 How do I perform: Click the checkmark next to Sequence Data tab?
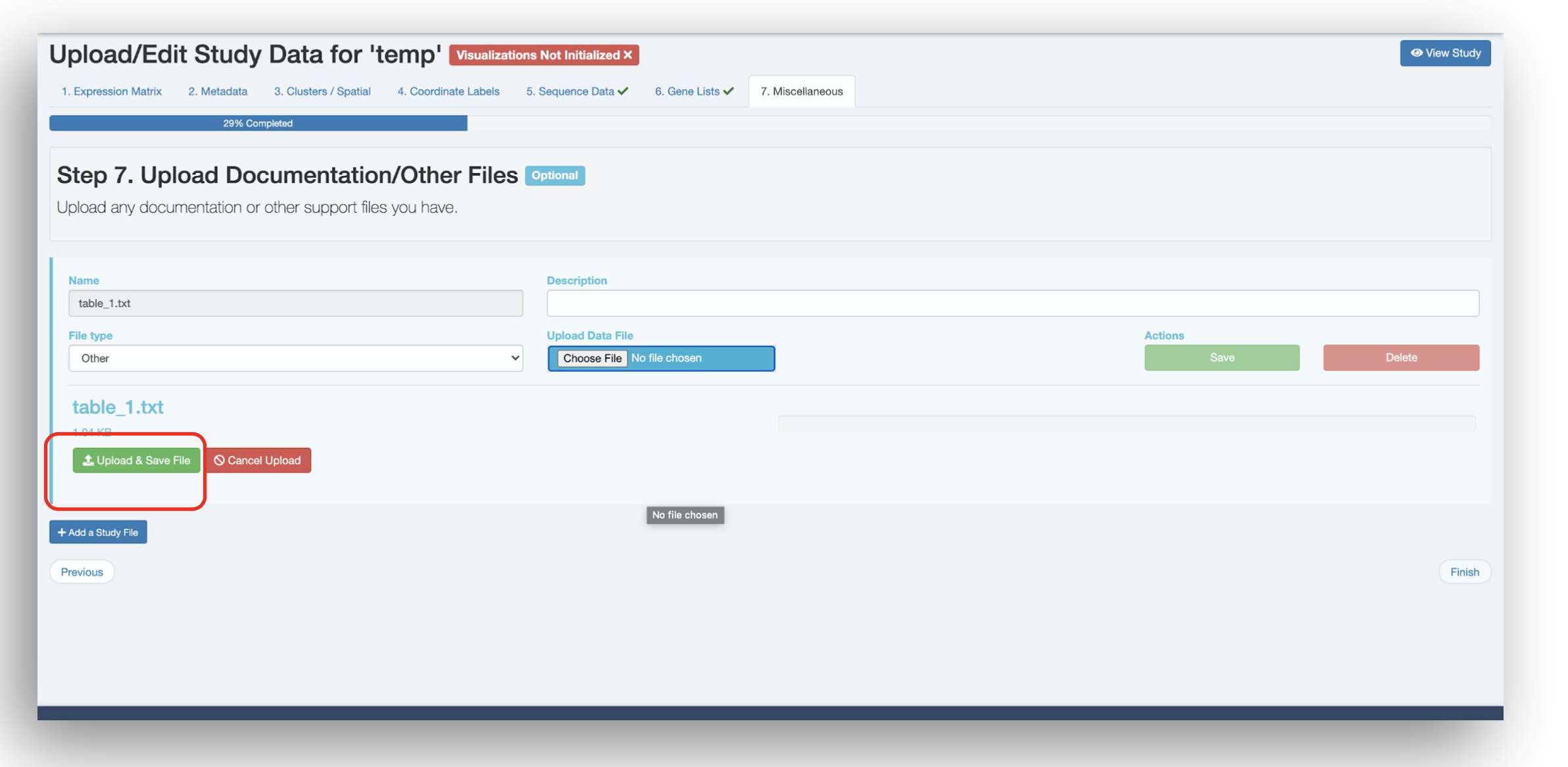[624, 91]
